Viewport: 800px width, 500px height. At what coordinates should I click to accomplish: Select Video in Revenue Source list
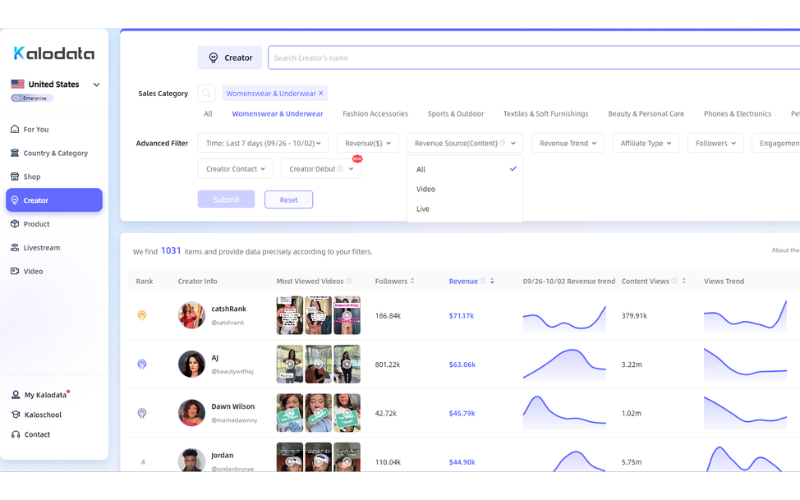tap(465, 189)
